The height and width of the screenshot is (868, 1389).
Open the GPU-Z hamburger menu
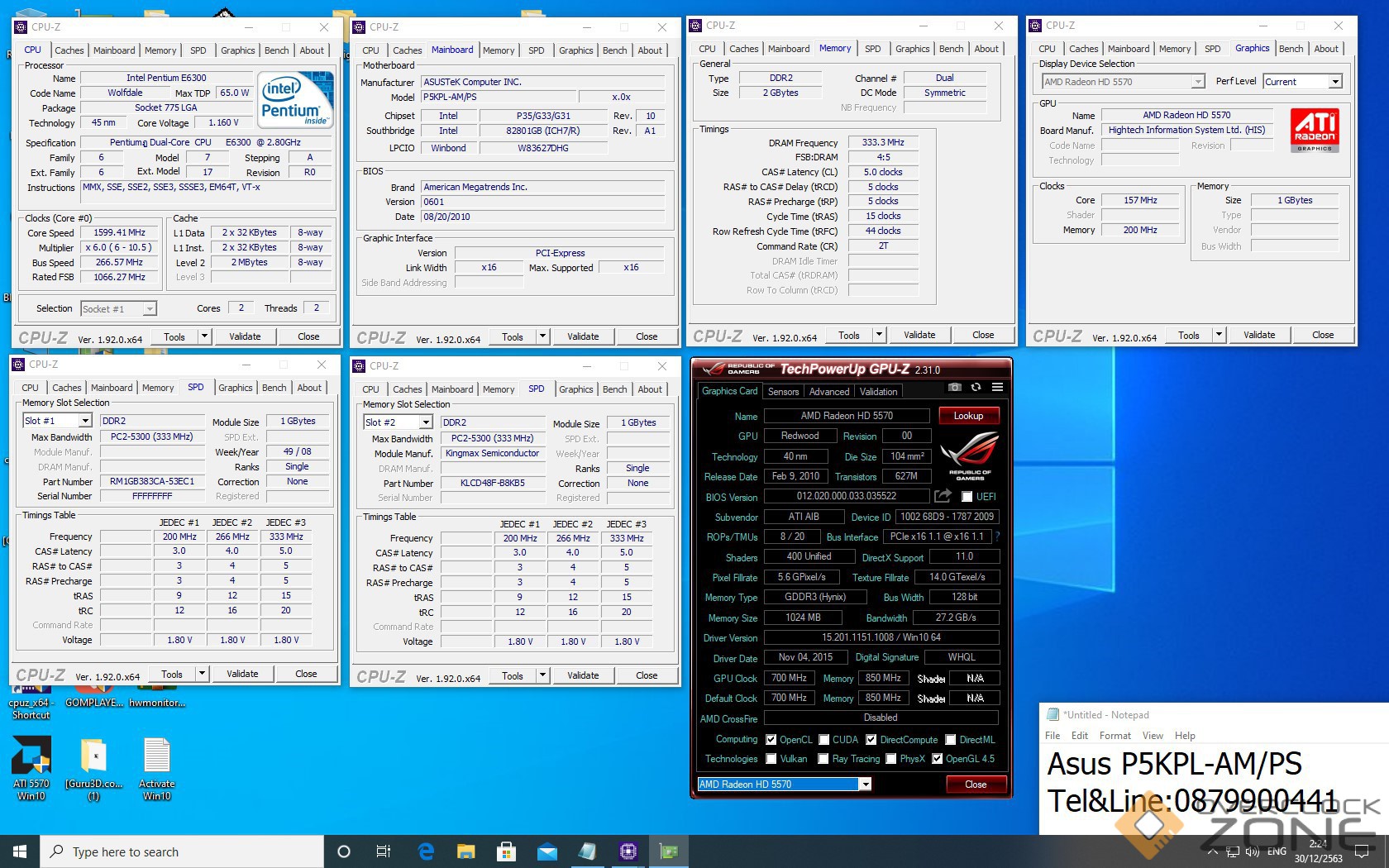tap(997, 387)
